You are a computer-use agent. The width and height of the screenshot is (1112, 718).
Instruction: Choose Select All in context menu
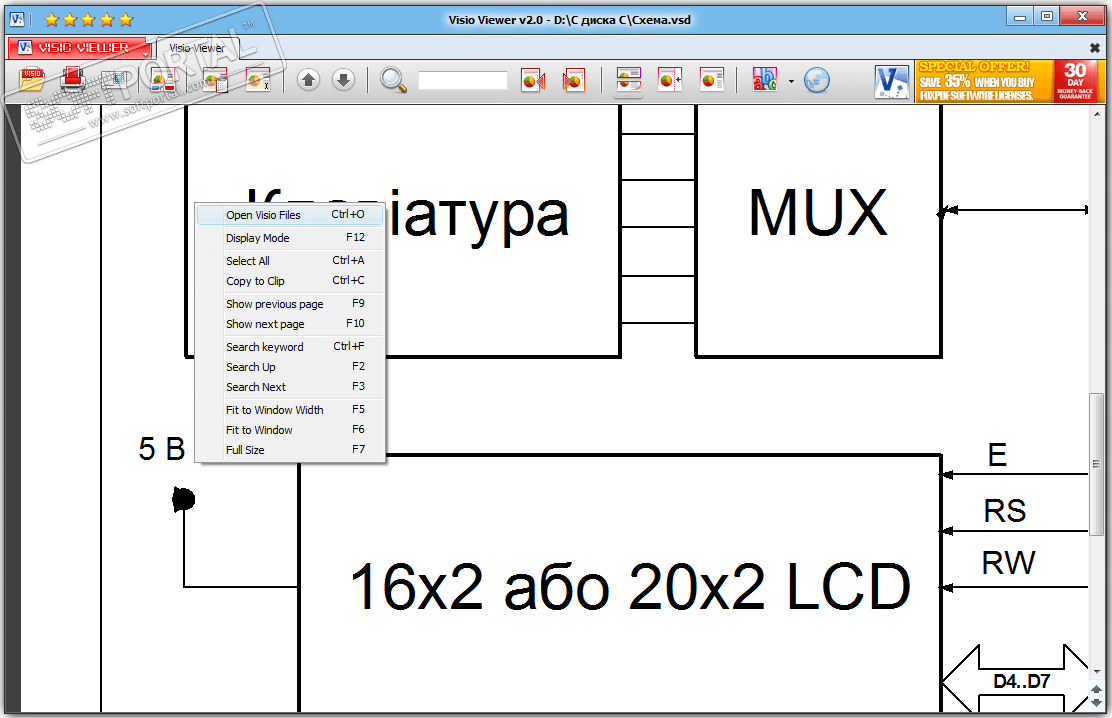tap(290, 260)
